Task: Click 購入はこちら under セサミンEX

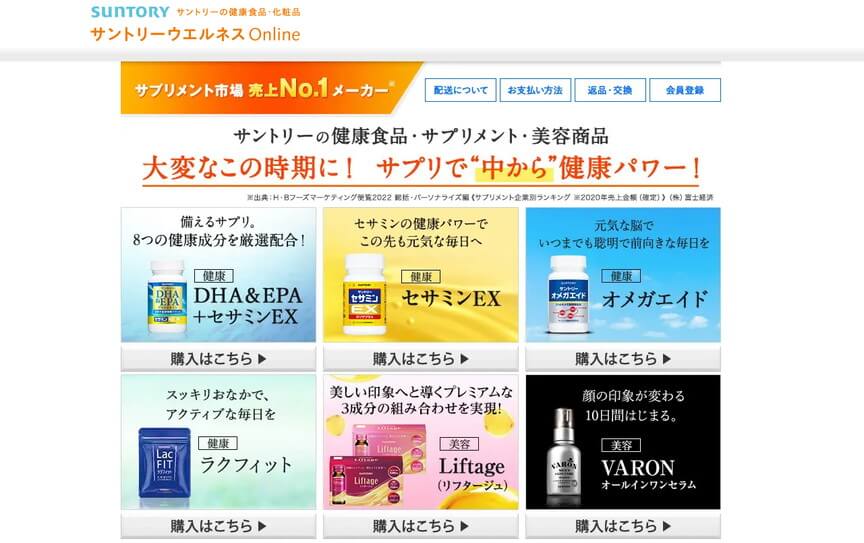Action: click(420, 359)
